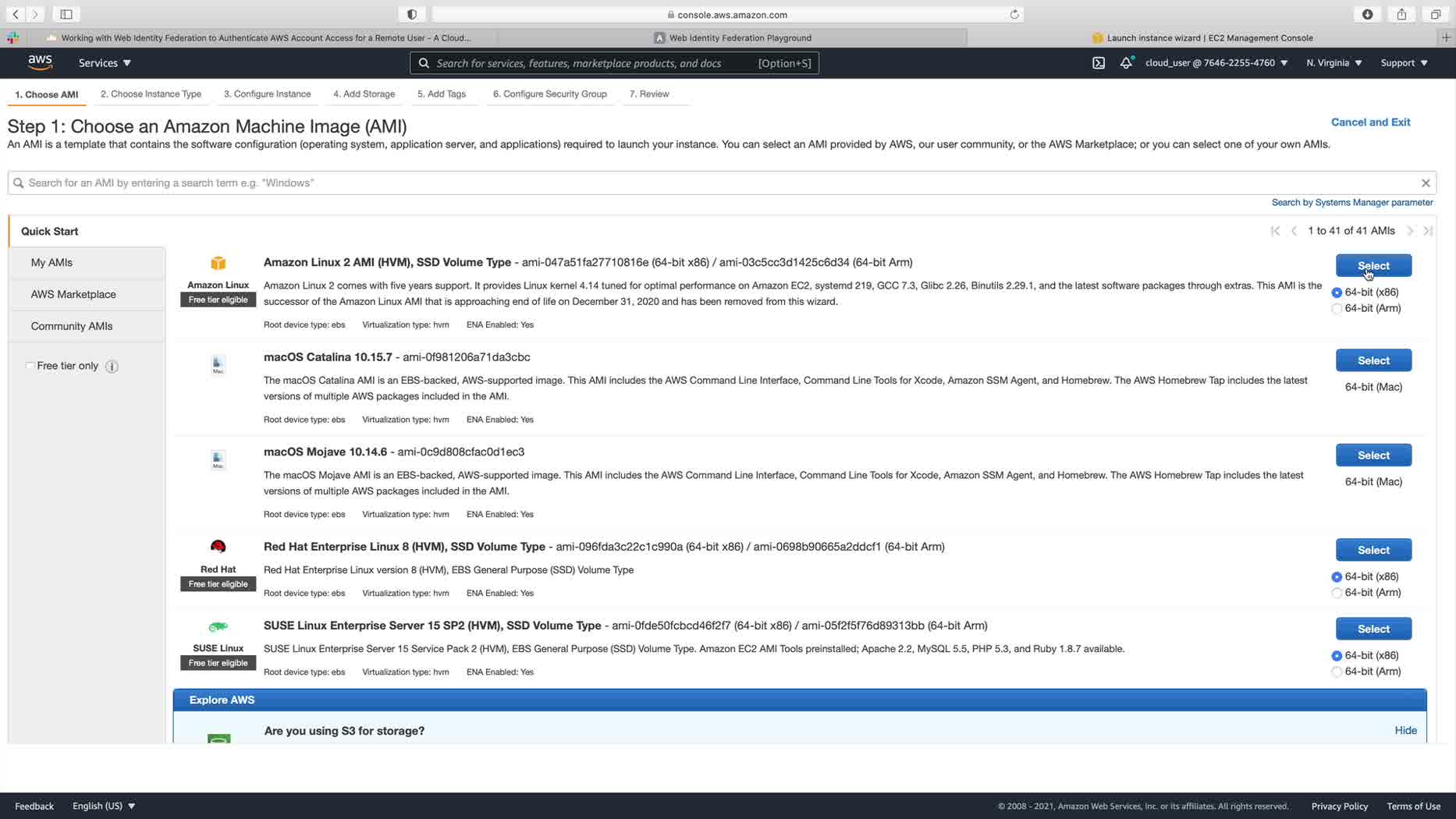Screen dimensions: 1456x819
Task: Switch to the 7. Review step
Action: coord(649,94)
